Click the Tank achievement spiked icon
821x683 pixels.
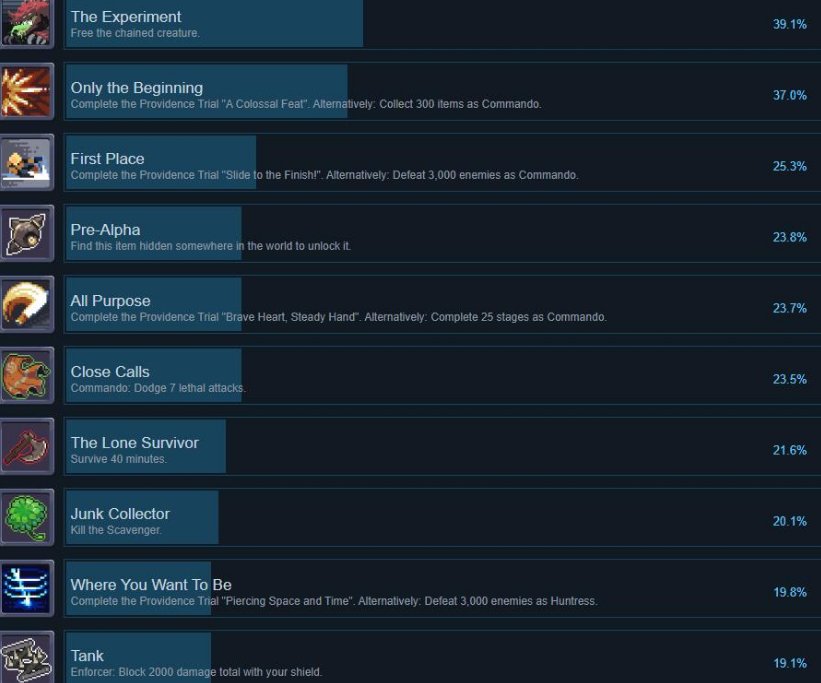click(x=27, y=658)
